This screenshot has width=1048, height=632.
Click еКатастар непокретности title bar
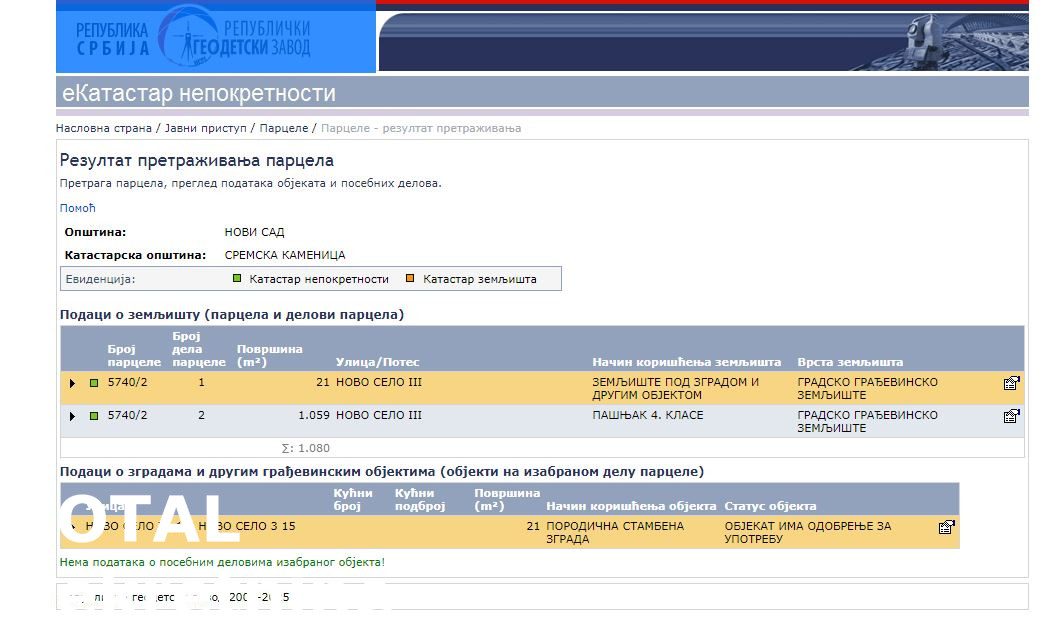click(542, 92)
